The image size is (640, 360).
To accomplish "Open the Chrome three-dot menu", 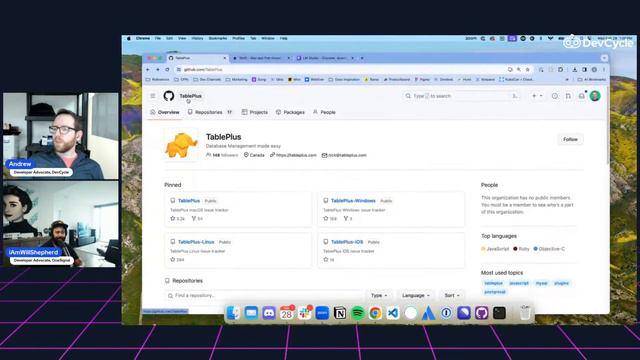I will coord(604,70).
